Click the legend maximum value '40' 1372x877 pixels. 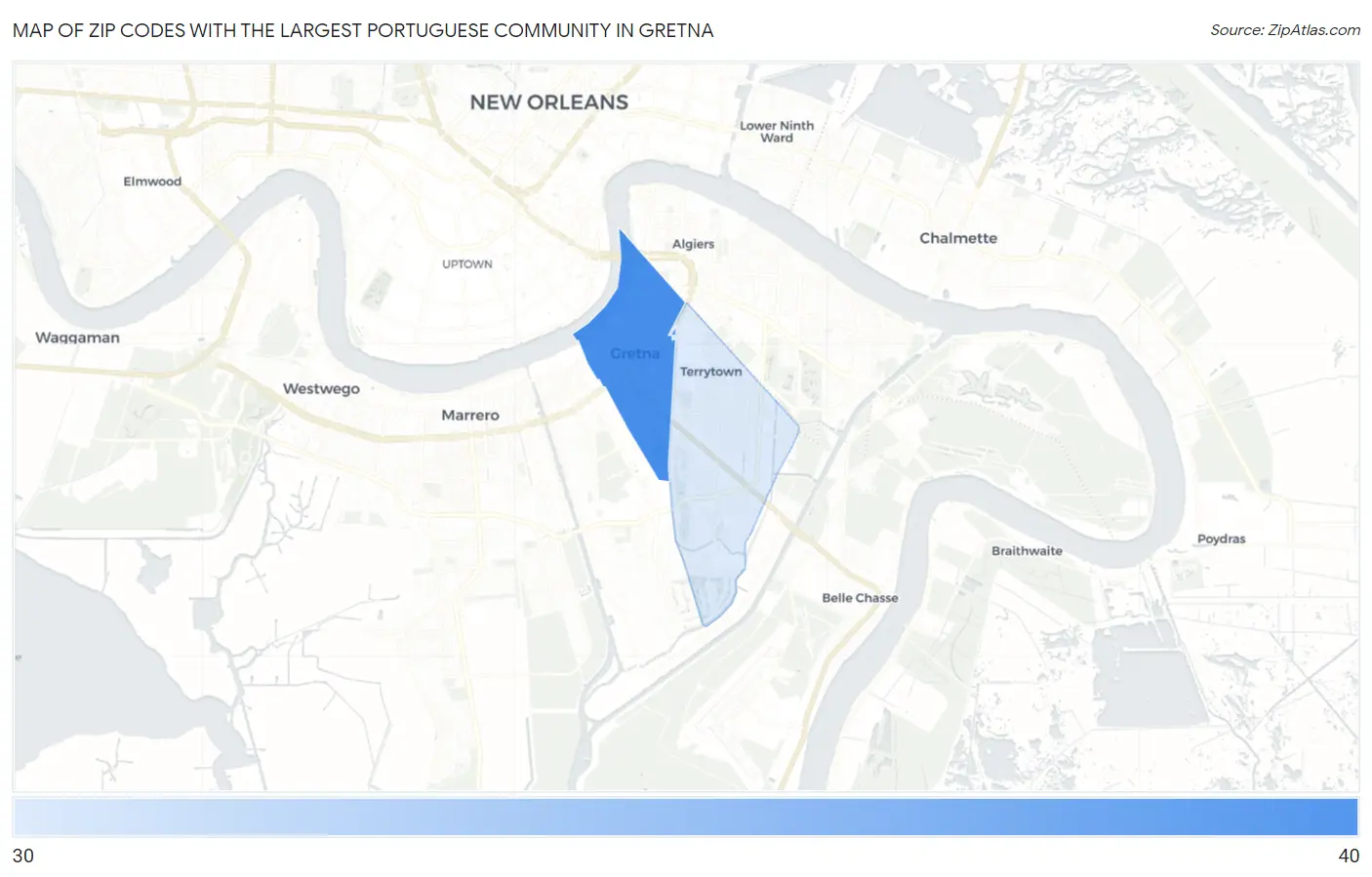click(1349, 856)
